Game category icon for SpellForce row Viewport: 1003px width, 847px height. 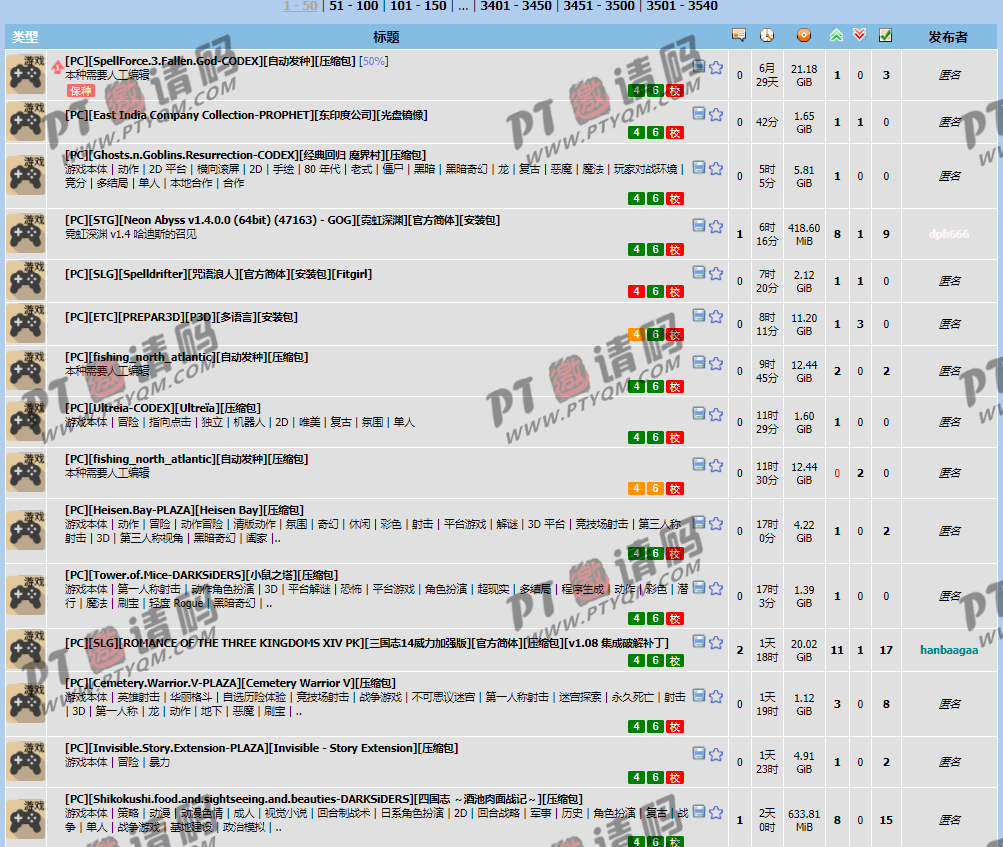click(26, 74)
